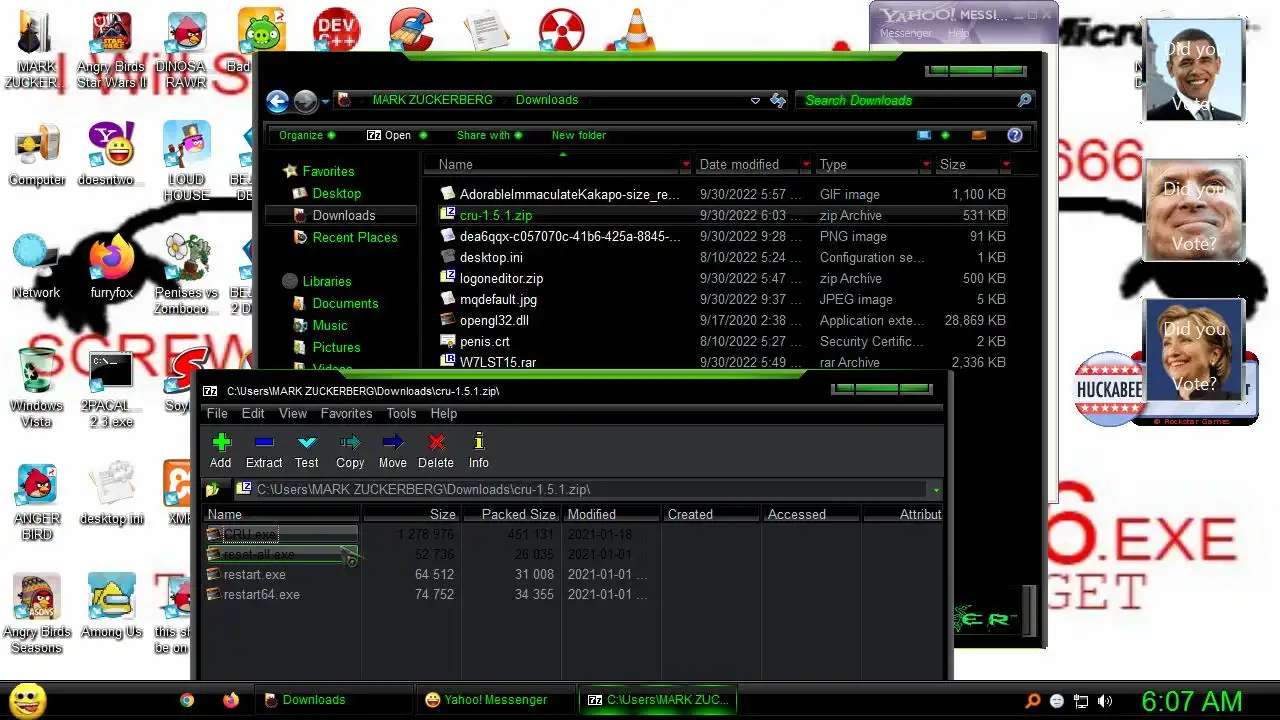Open the Angry Birds Seasons desktop icon
This screenshot has width=1280, height=720.
37,613
